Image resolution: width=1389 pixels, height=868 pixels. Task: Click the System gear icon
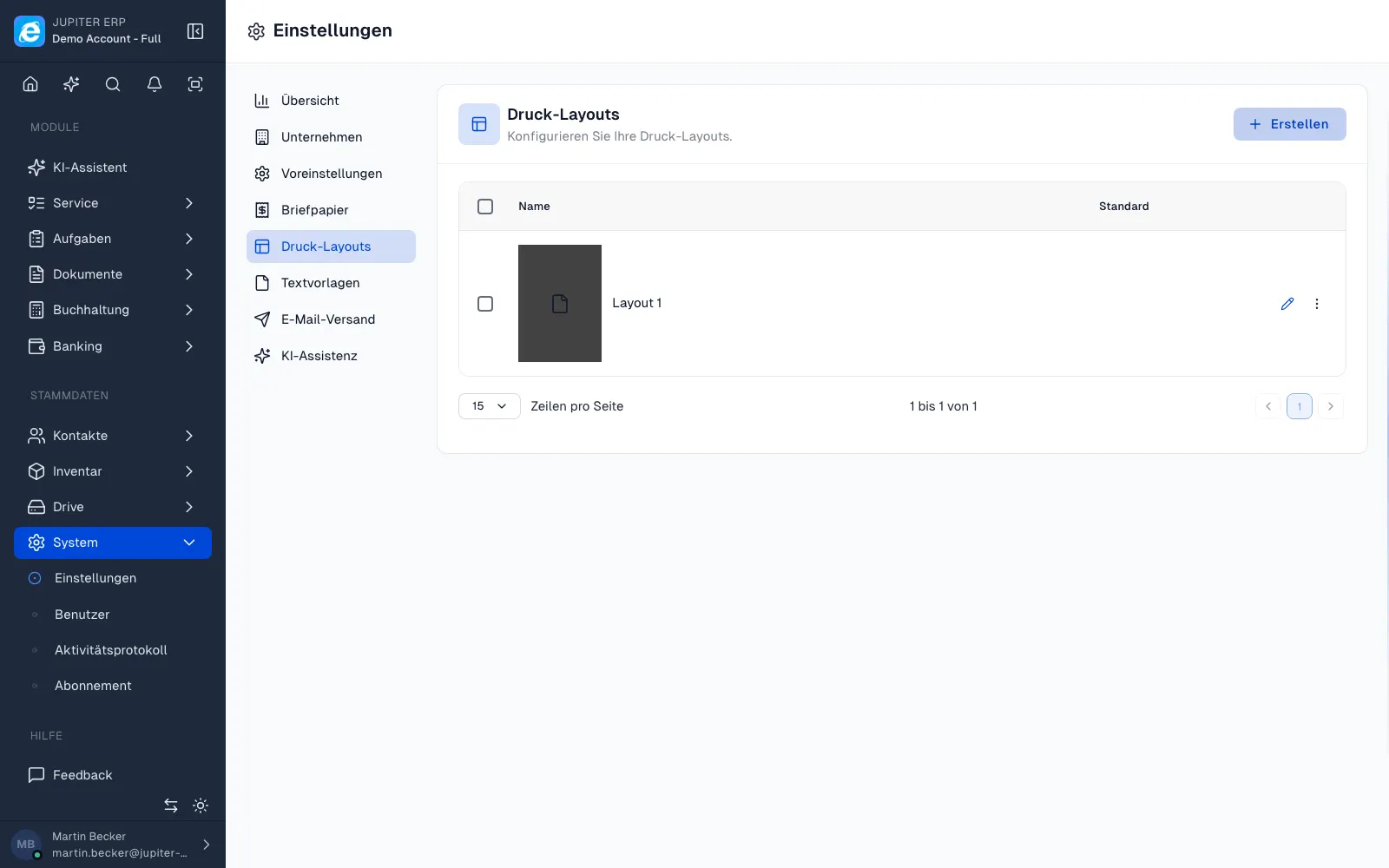click(36, 542)
